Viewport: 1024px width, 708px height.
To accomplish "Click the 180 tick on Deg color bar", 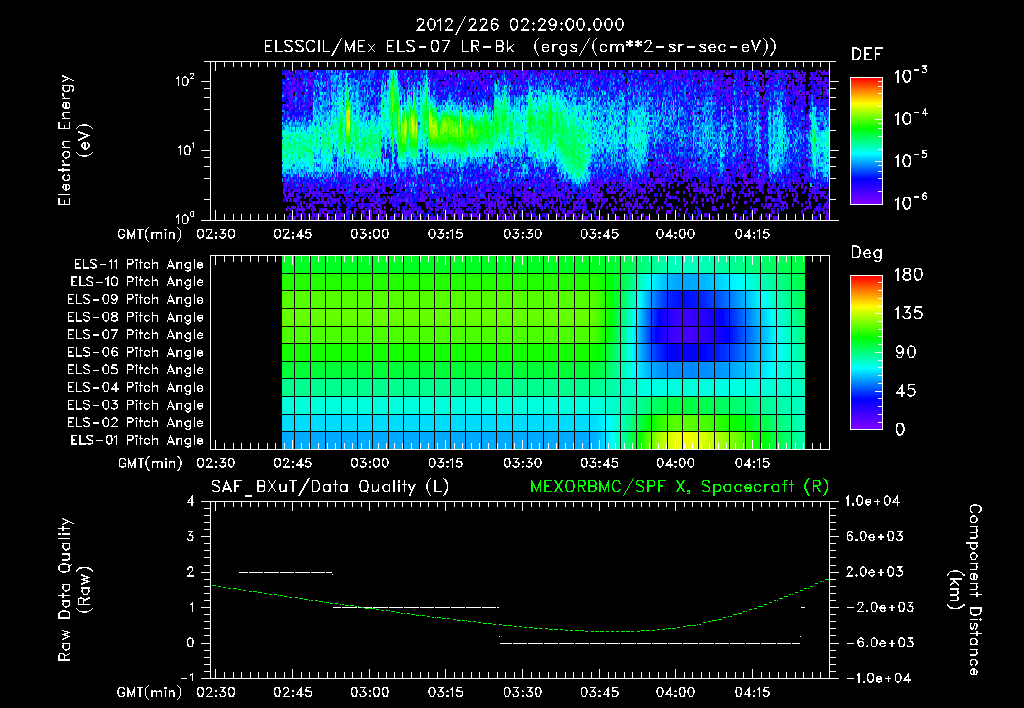I will (908, 274).
